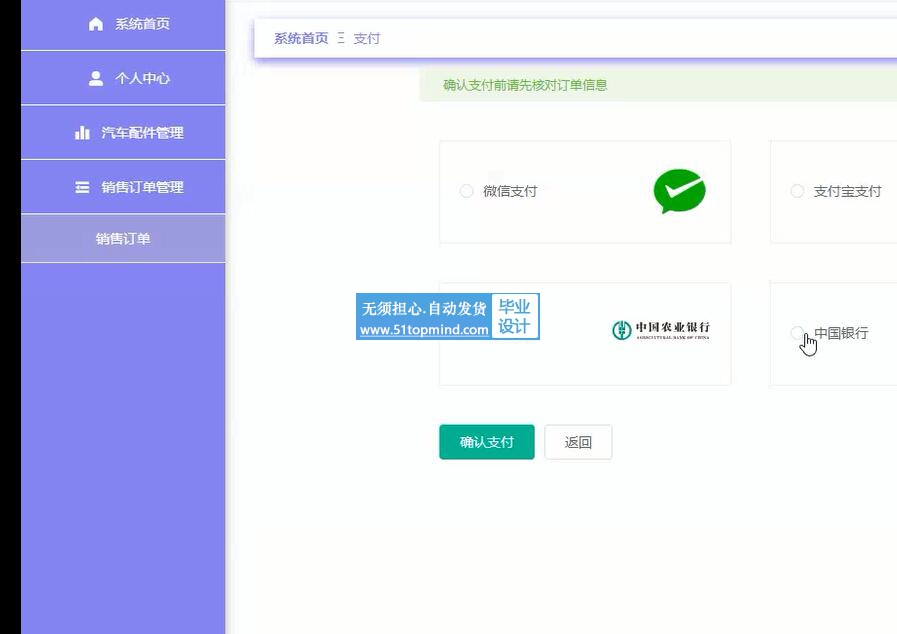This screenshot has height=634, width=897.
Task: Click the Agricultural Bank of China logo
Action: (x=661, y=330)
